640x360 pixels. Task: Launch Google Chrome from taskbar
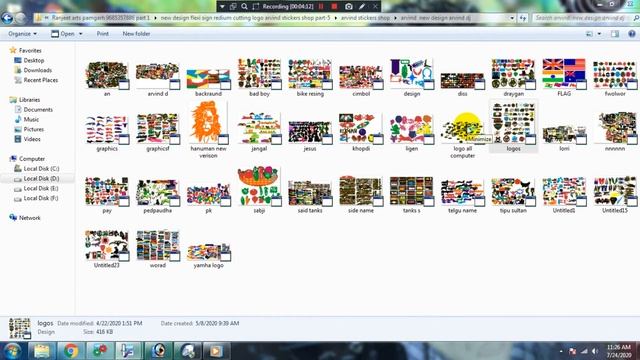pos(71,351)
